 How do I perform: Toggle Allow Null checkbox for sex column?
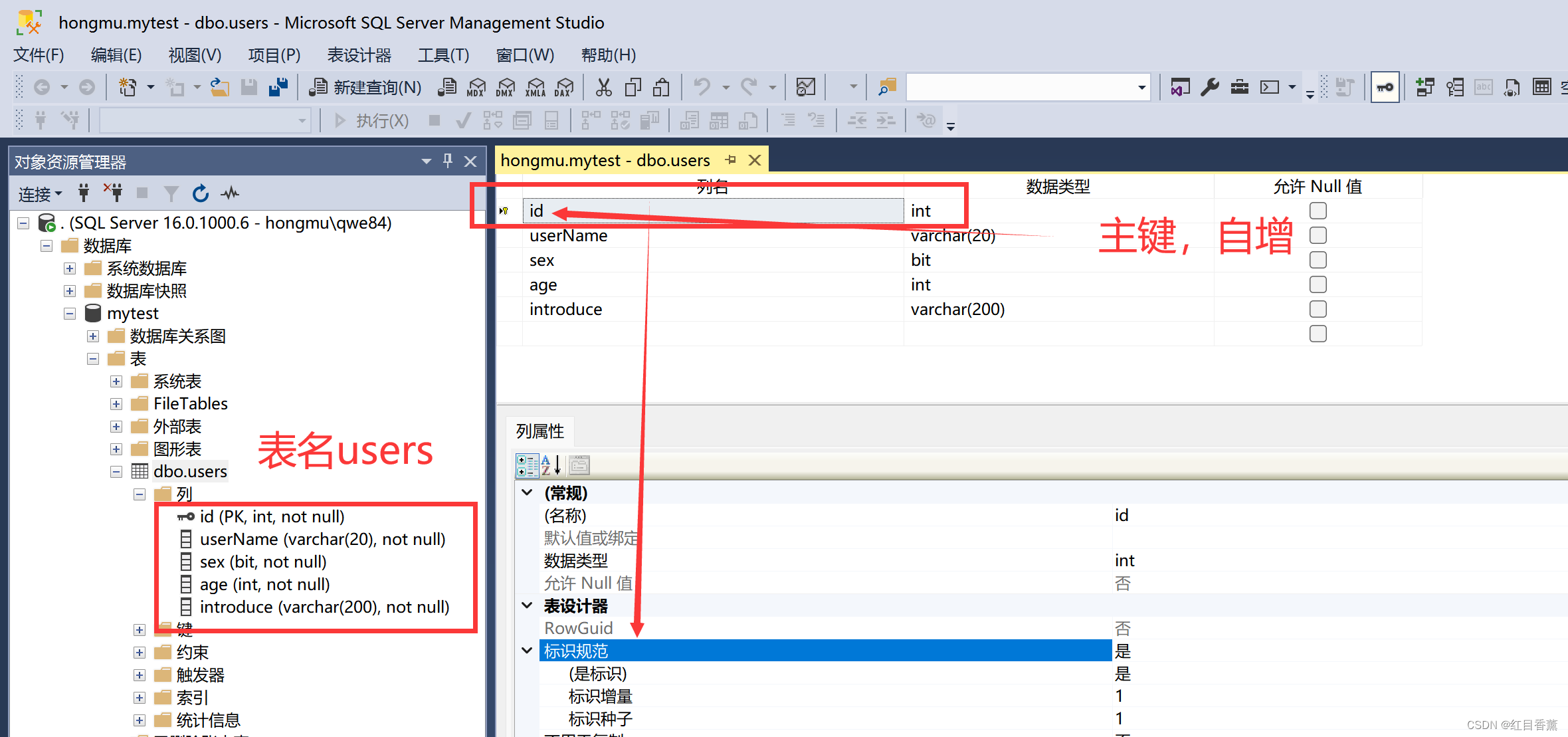(x=1318, y=260)
